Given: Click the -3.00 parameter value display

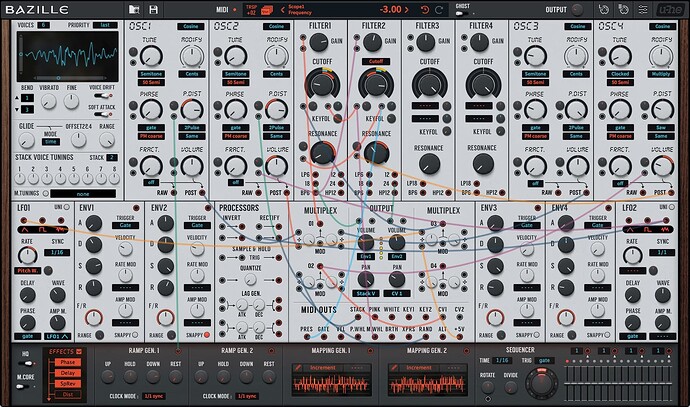Looking at the screenshot, I should pos(390,9).
